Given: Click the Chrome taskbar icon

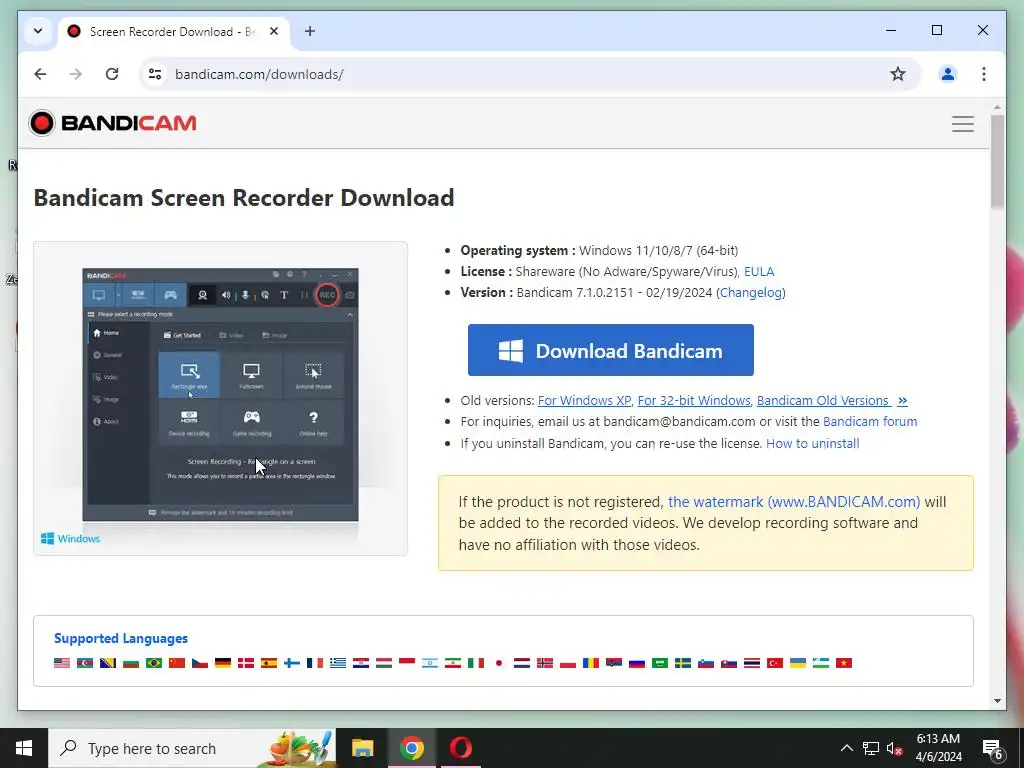Looking at the screenshot, I should tap(411, 748).
